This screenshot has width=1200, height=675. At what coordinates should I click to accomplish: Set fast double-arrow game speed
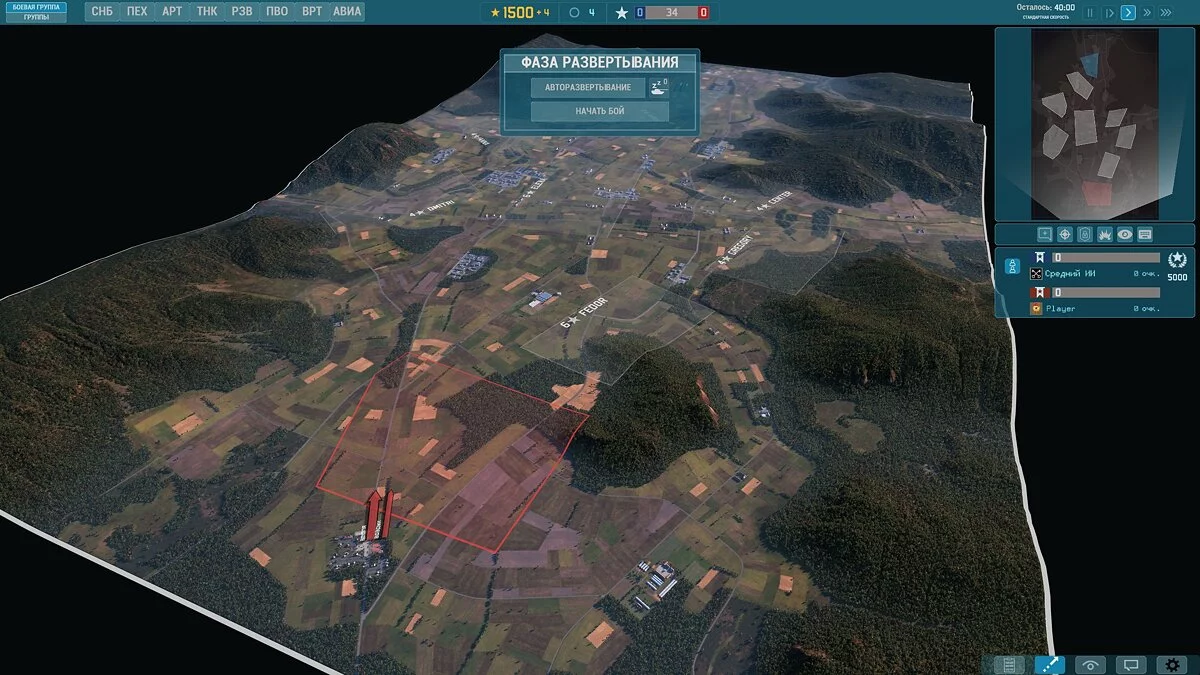[1147, 13]
